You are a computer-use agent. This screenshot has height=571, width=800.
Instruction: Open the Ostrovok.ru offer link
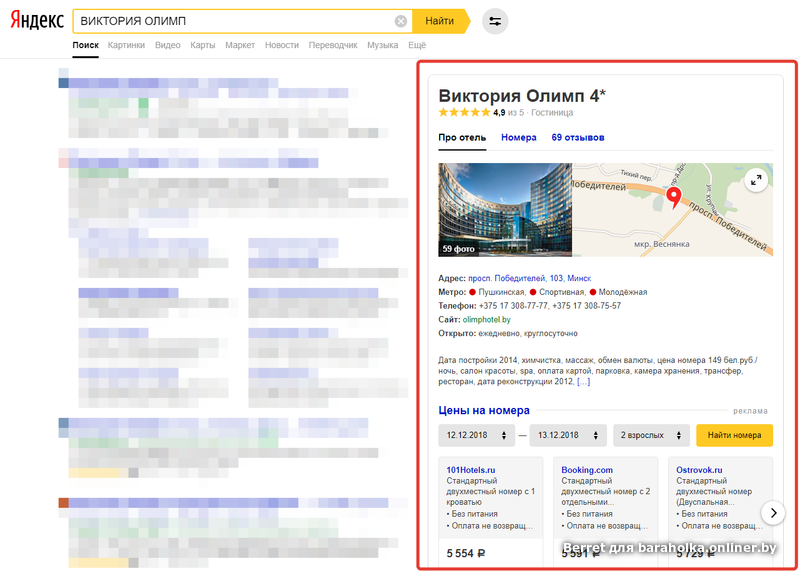pyautogui.click(x=699, y=470)
